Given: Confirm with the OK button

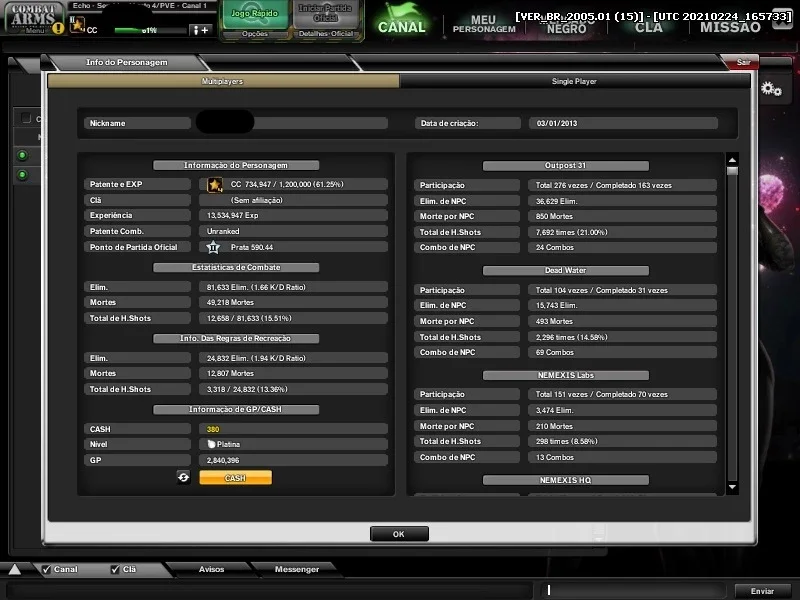Looking at the screenshot, I should click(399, 534).
